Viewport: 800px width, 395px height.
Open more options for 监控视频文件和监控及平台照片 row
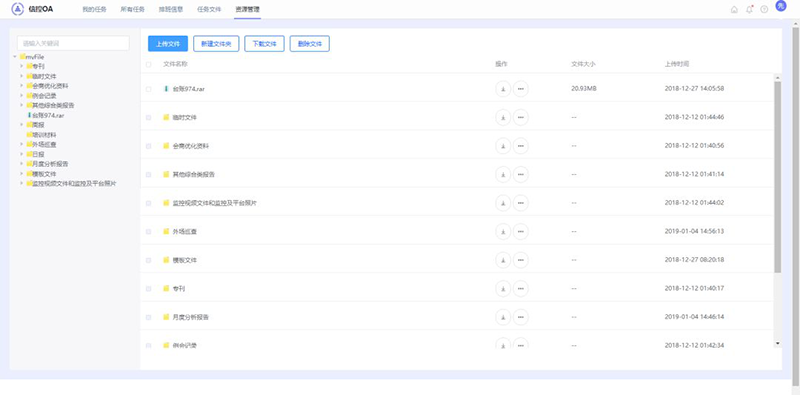(x=520, y=203)
